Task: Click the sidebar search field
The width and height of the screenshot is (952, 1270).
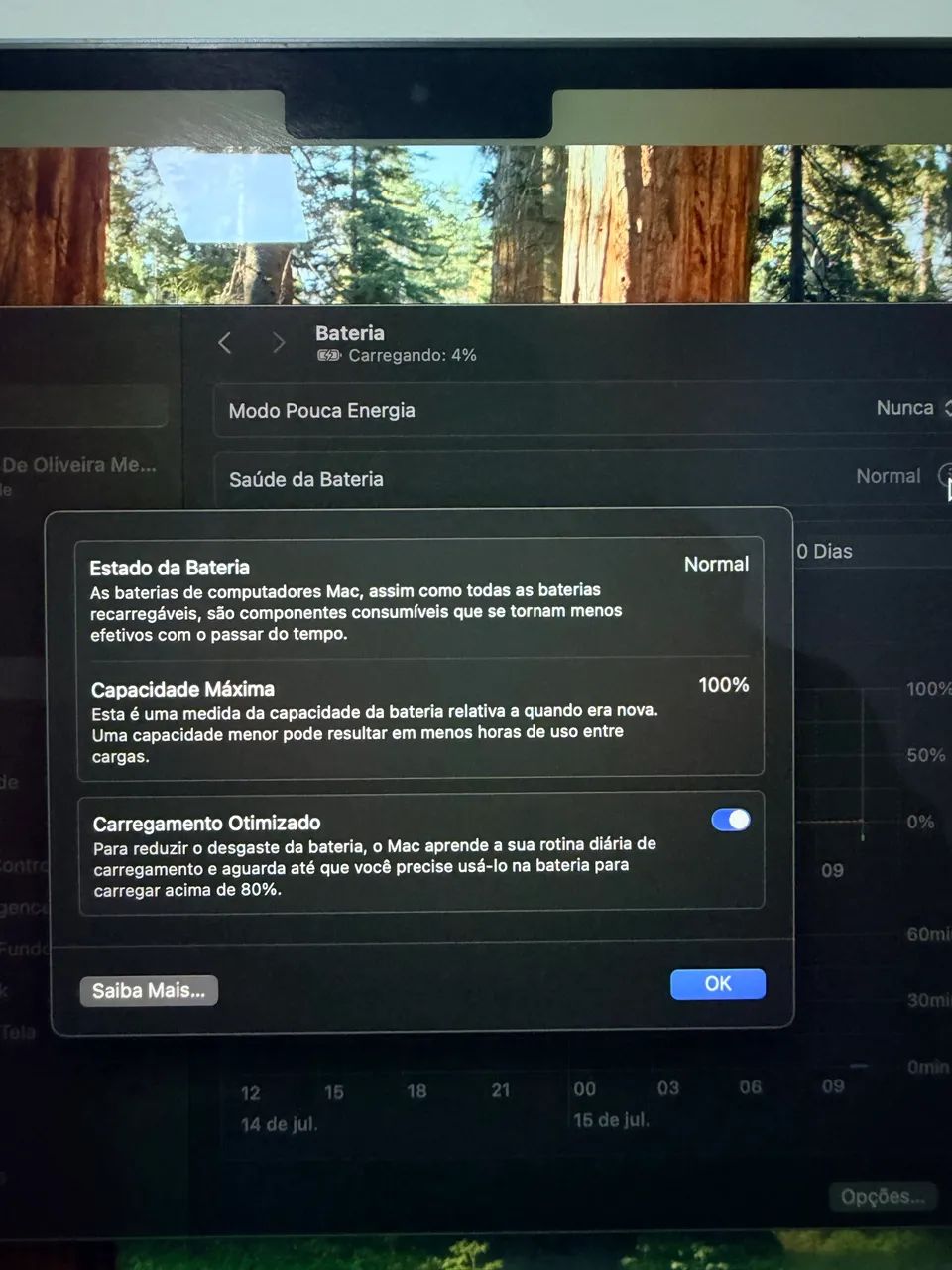Action: point(83,406)
